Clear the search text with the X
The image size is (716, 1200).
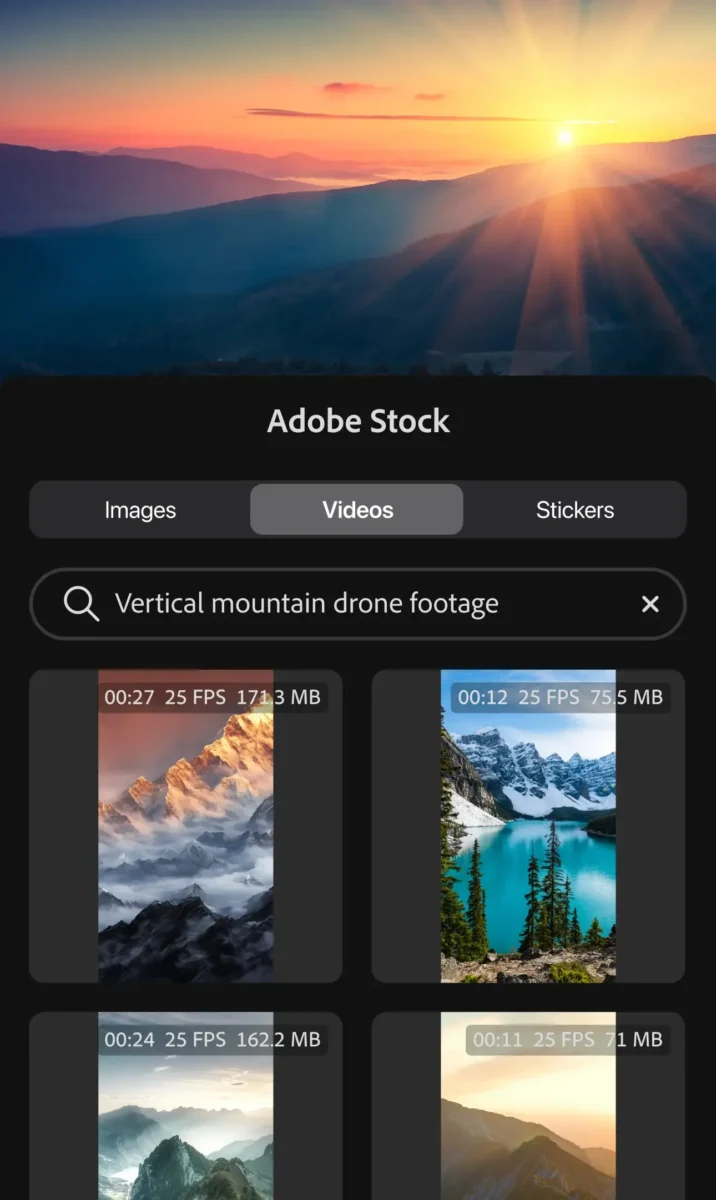point(650,604)
